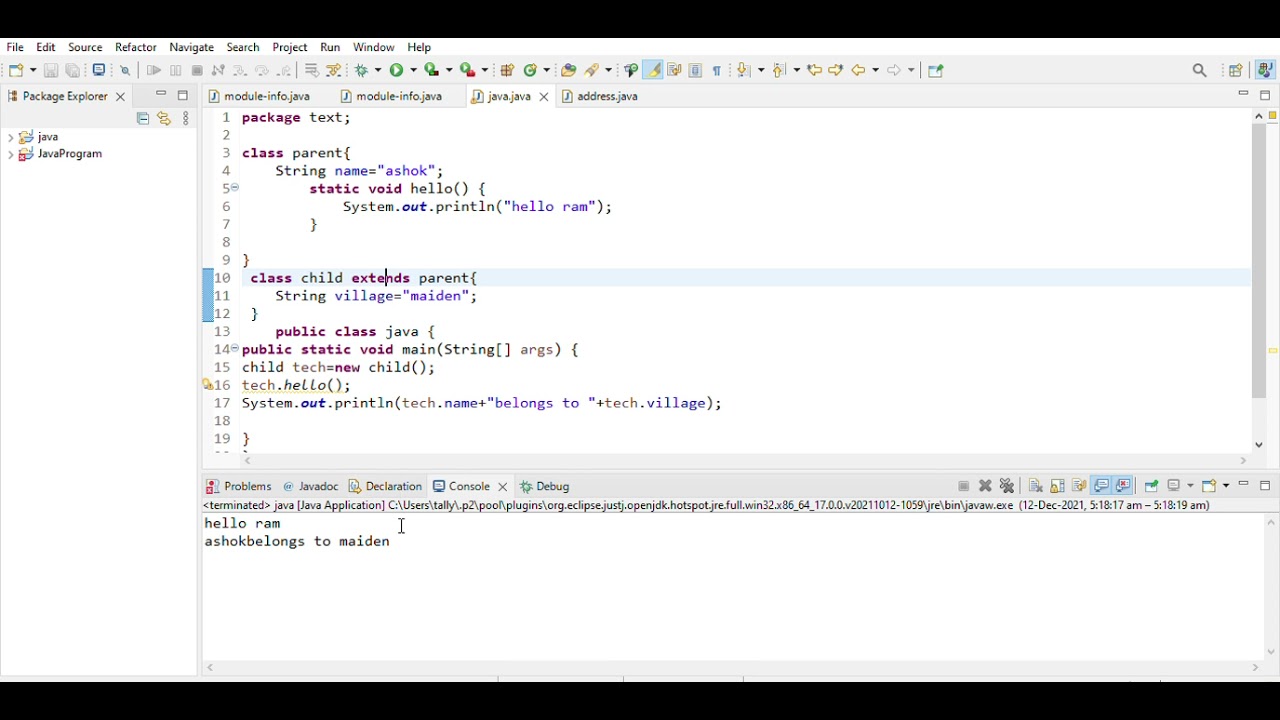The width and height of the screenshot is (1280, 720).
Task: Open the New wizard dropdown arrow
Action: pos(32,70)
